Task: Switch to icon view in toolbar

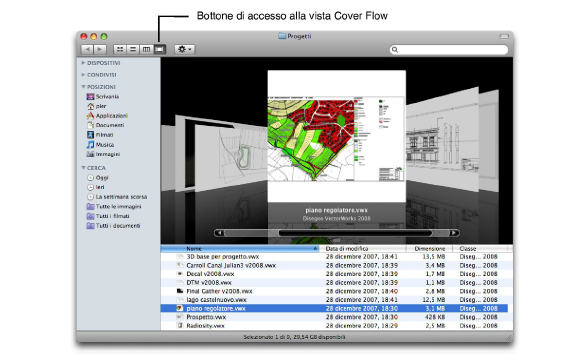Action: coord(120,49)
